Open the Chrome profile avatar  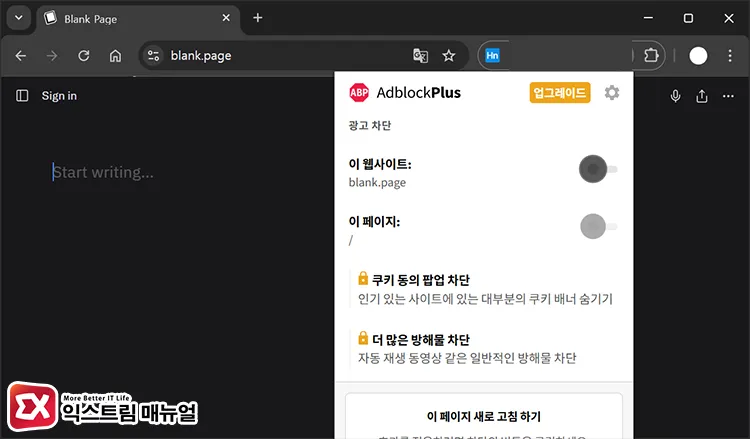pos(698,56)
